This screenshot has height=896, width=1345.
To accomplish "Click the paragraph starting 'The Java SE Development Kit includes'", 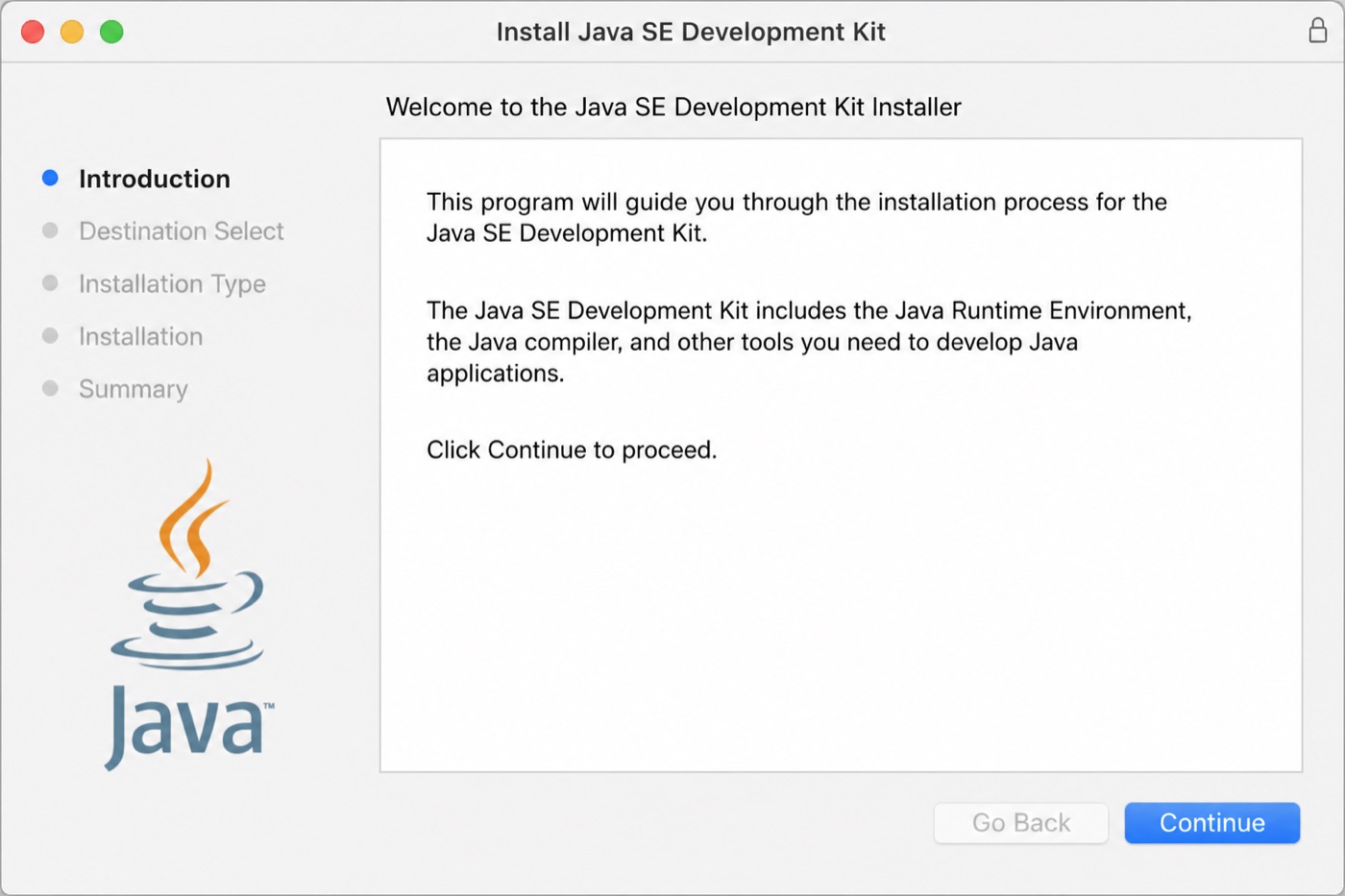I will click(809, 342).
